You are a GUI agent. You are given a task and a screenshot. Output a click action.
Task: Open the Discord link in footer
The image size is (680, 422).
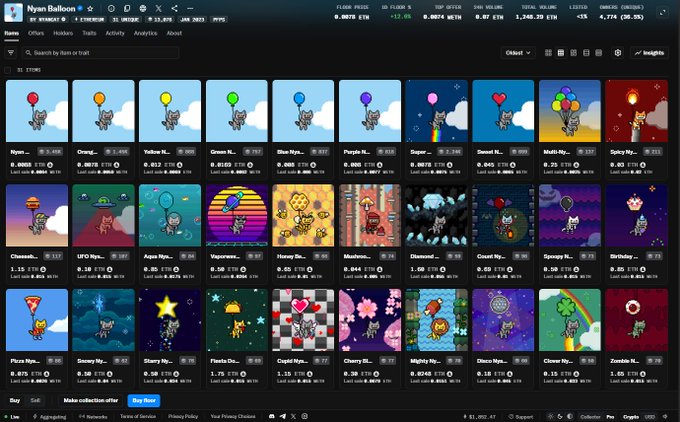[x=271, y=416]
